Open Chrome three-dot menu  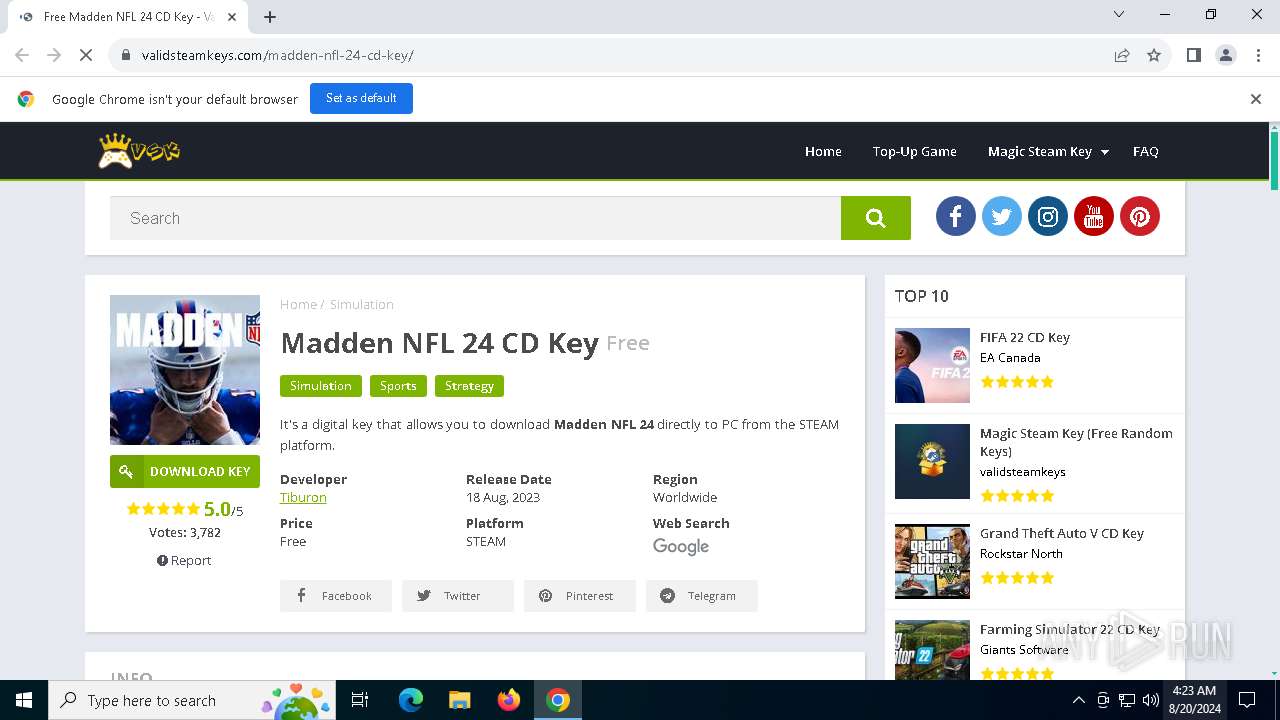coord(1258,55)
